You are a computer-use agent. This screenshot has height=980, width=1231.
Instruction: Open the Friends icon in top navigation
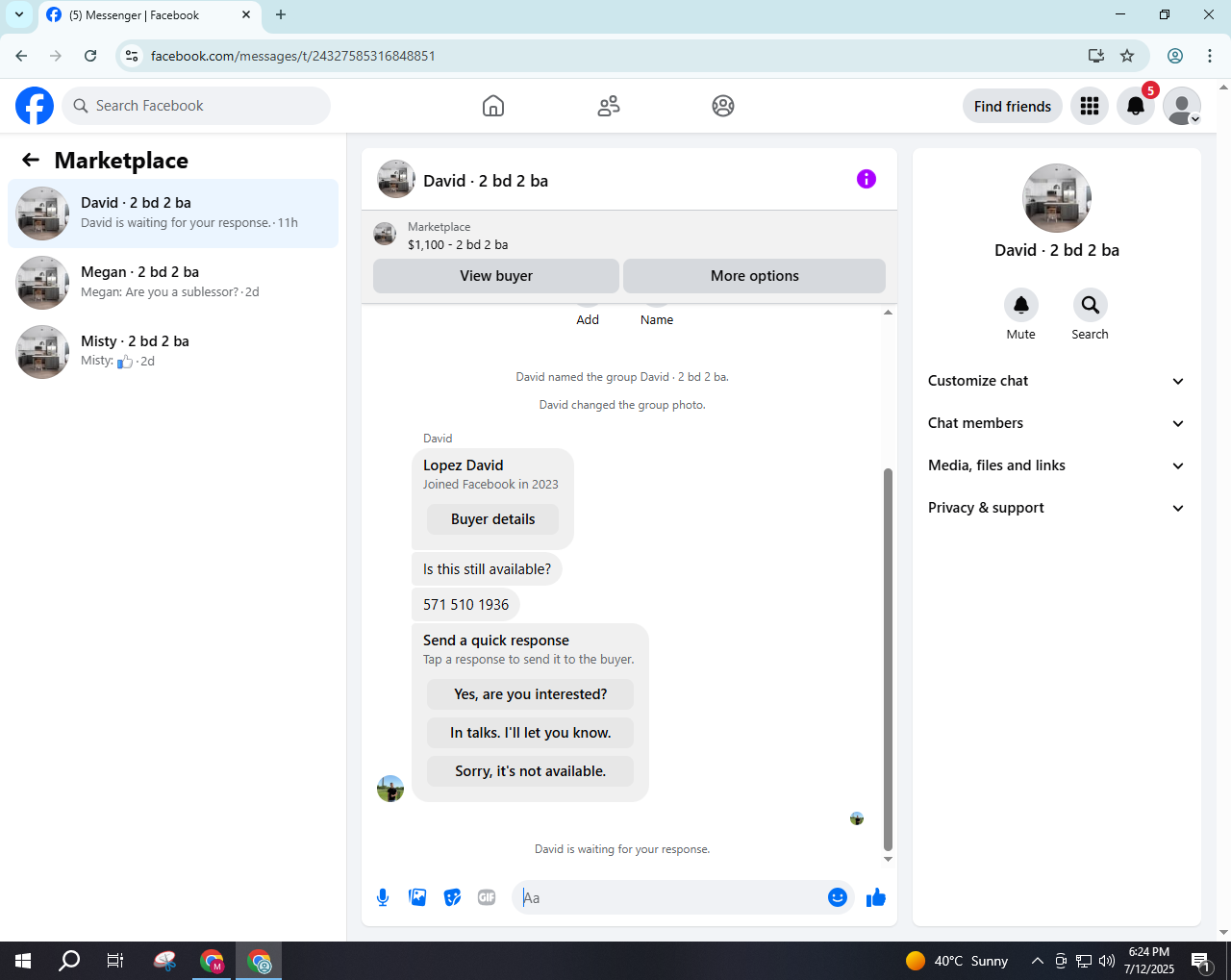pyautogui.click(x=609, y=106)
